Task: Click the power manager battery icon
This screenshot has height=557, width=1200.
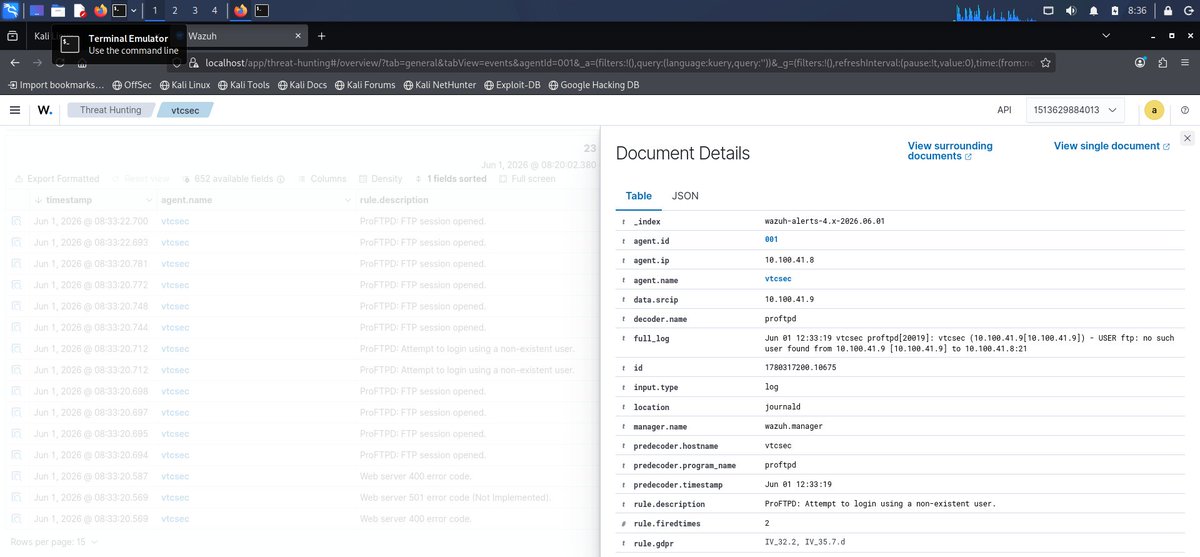Action: coord(1114,10)
